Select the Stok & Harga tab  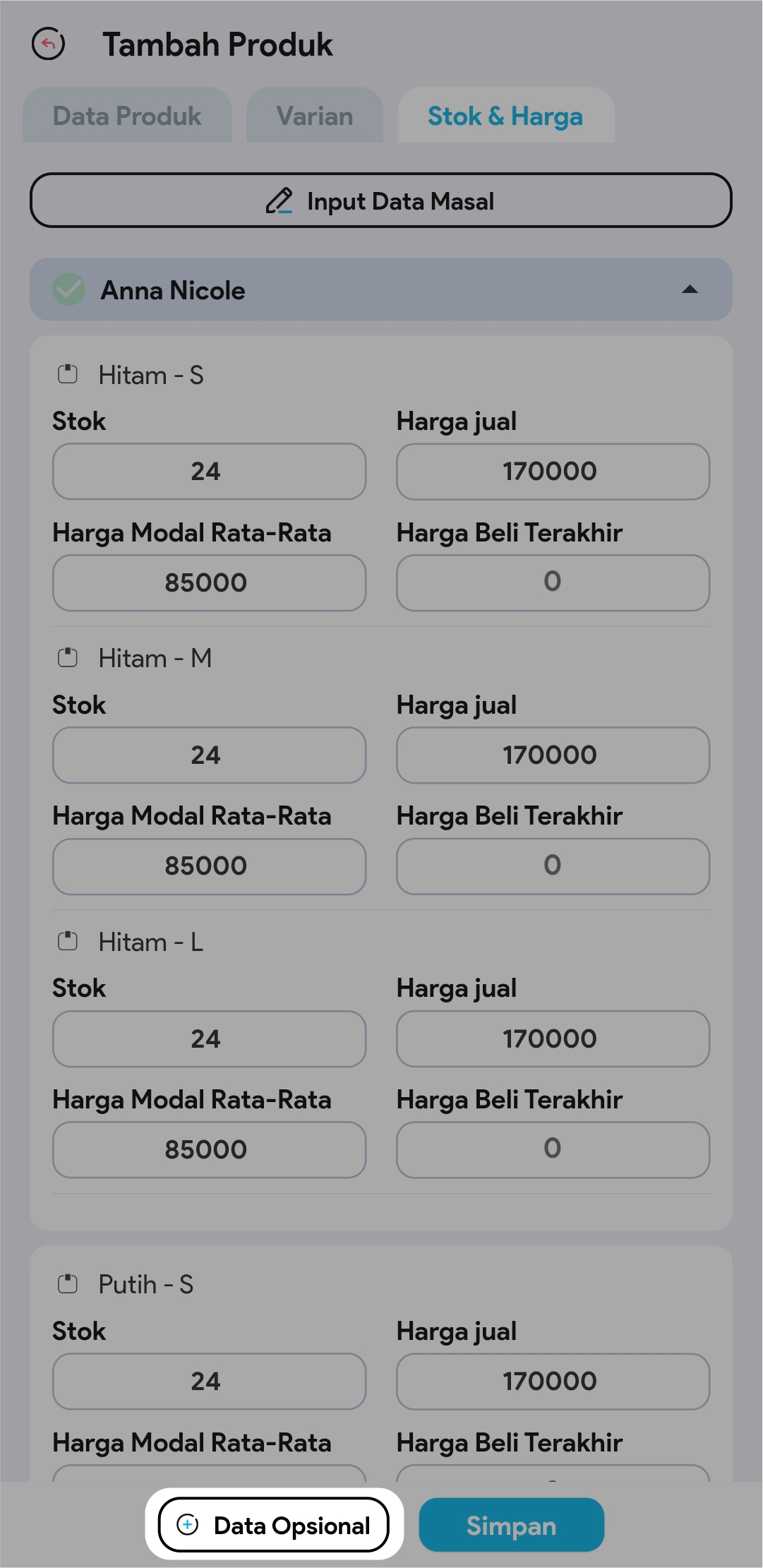click(x=505, y=116)
